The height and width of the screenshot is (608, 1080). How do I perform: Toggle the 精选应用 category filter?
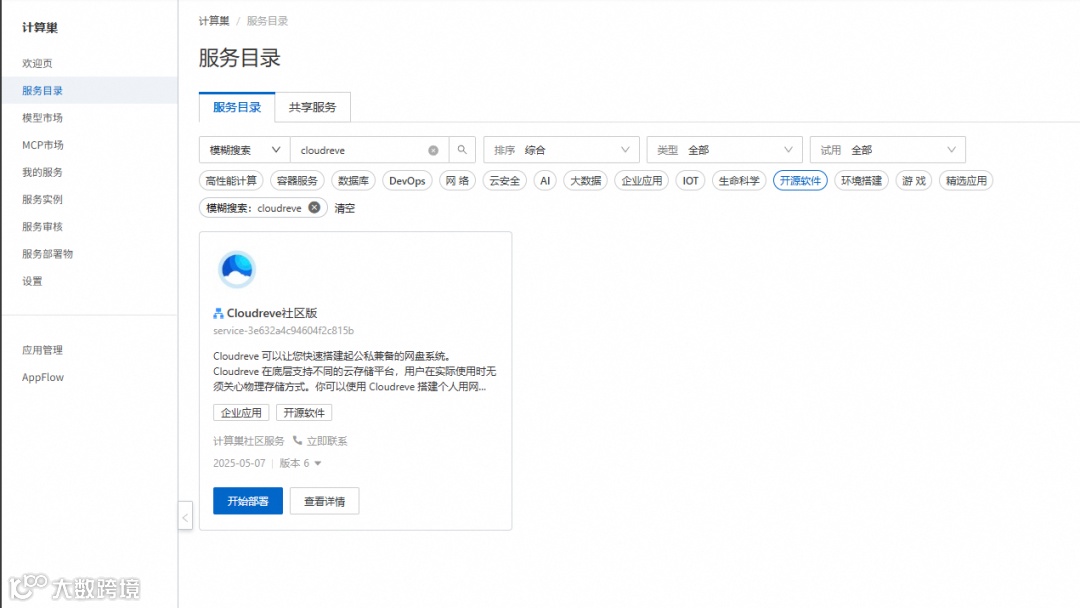click(x=966, y=180)
